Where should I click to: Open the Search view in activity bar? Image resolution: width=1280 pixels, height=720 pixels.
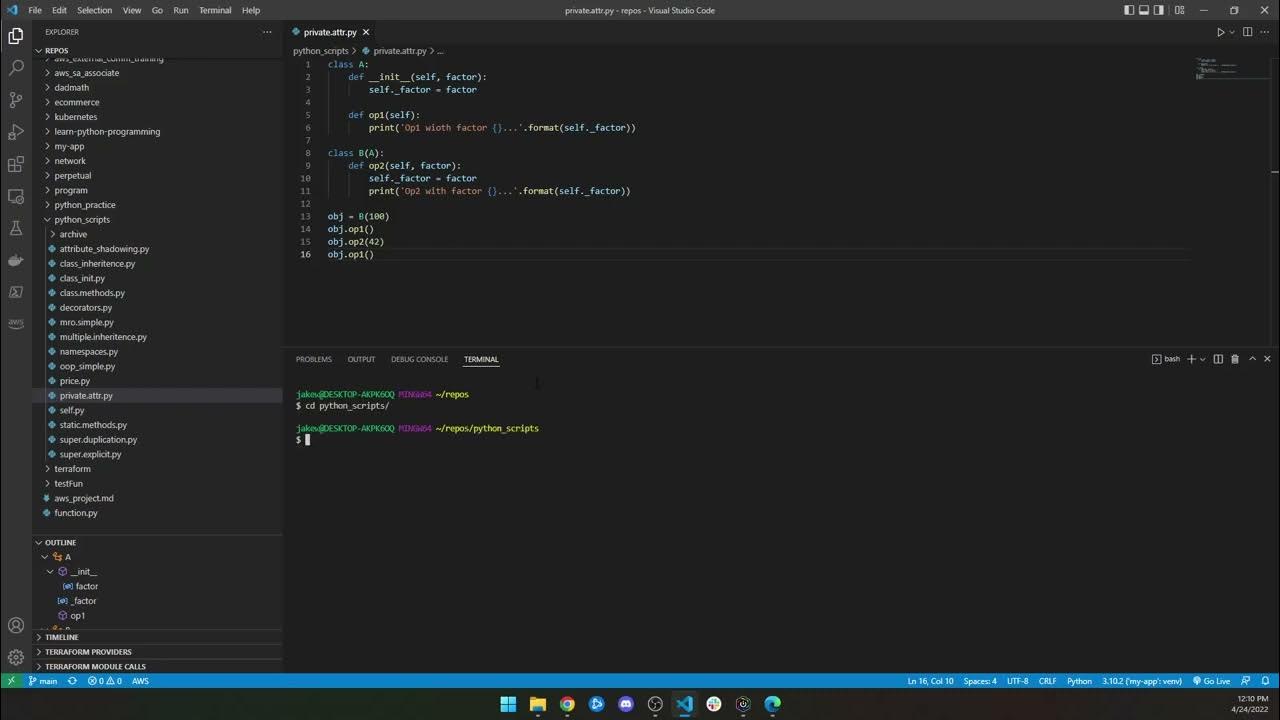pos(16,68)
